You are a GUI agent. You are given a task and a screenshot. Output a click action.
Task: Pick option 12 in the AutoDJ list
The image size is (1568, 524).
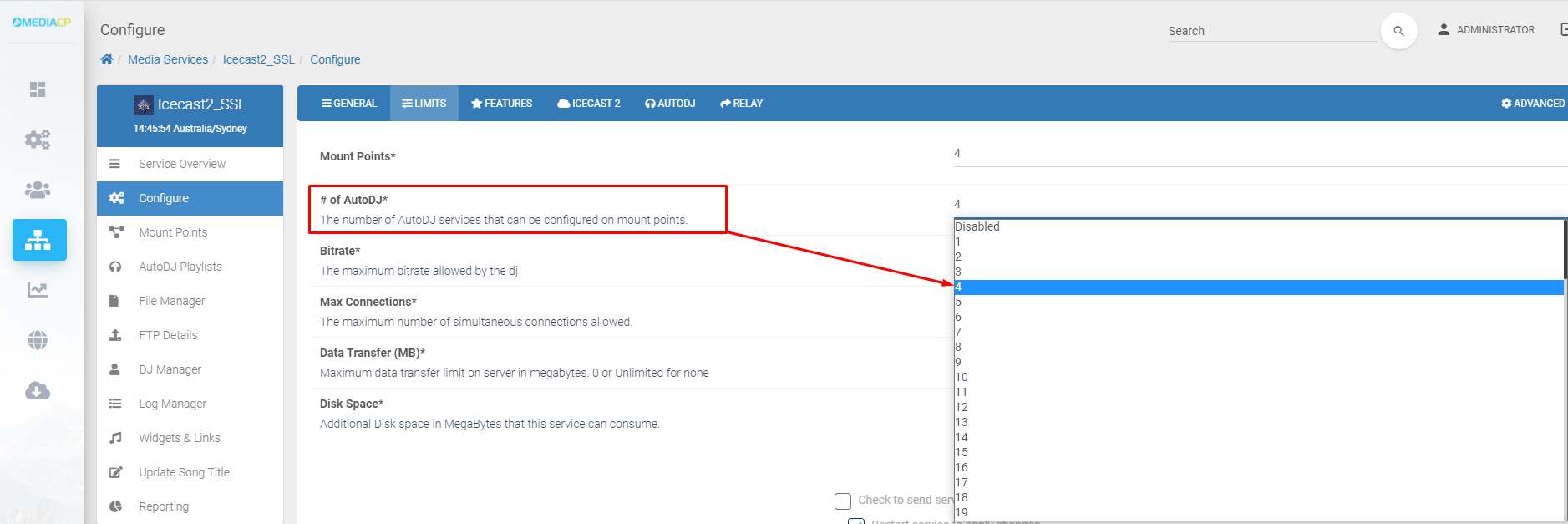click(1259, 407)
